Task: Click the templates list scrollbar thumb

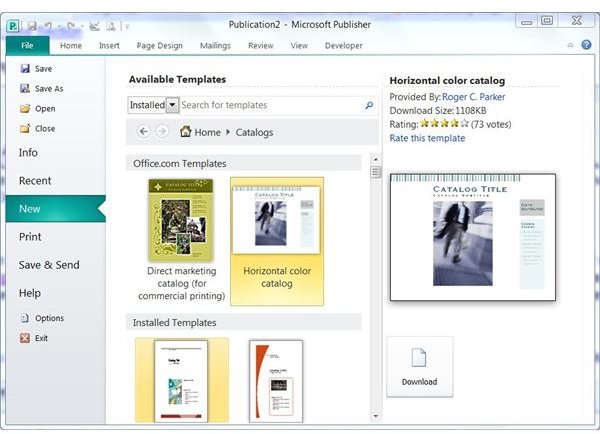Action: click(x=376, y=172)
